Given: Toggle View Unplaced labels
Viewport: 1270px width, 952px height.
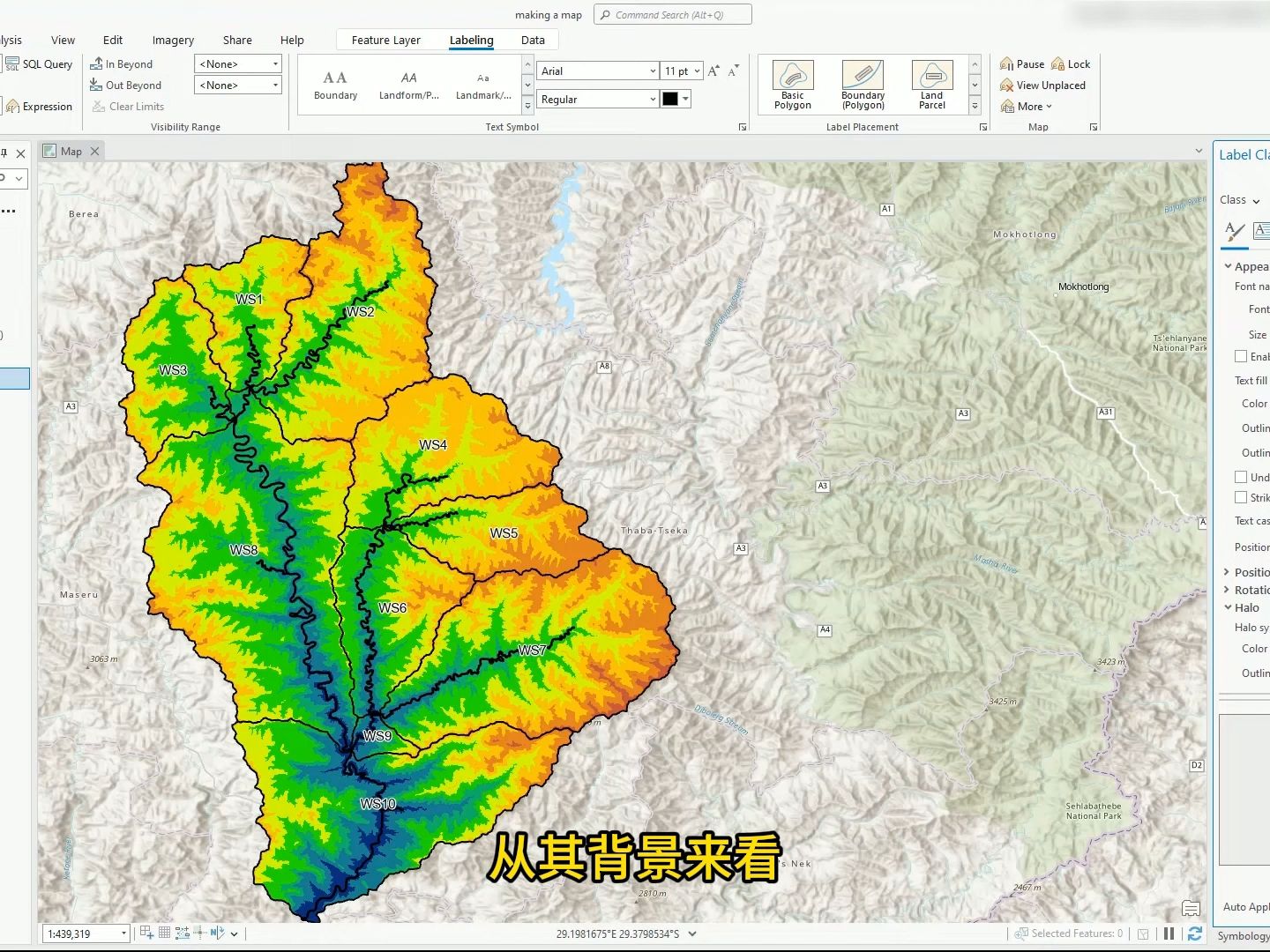Looking at the screenshot, I should [x=1042, y=86].
